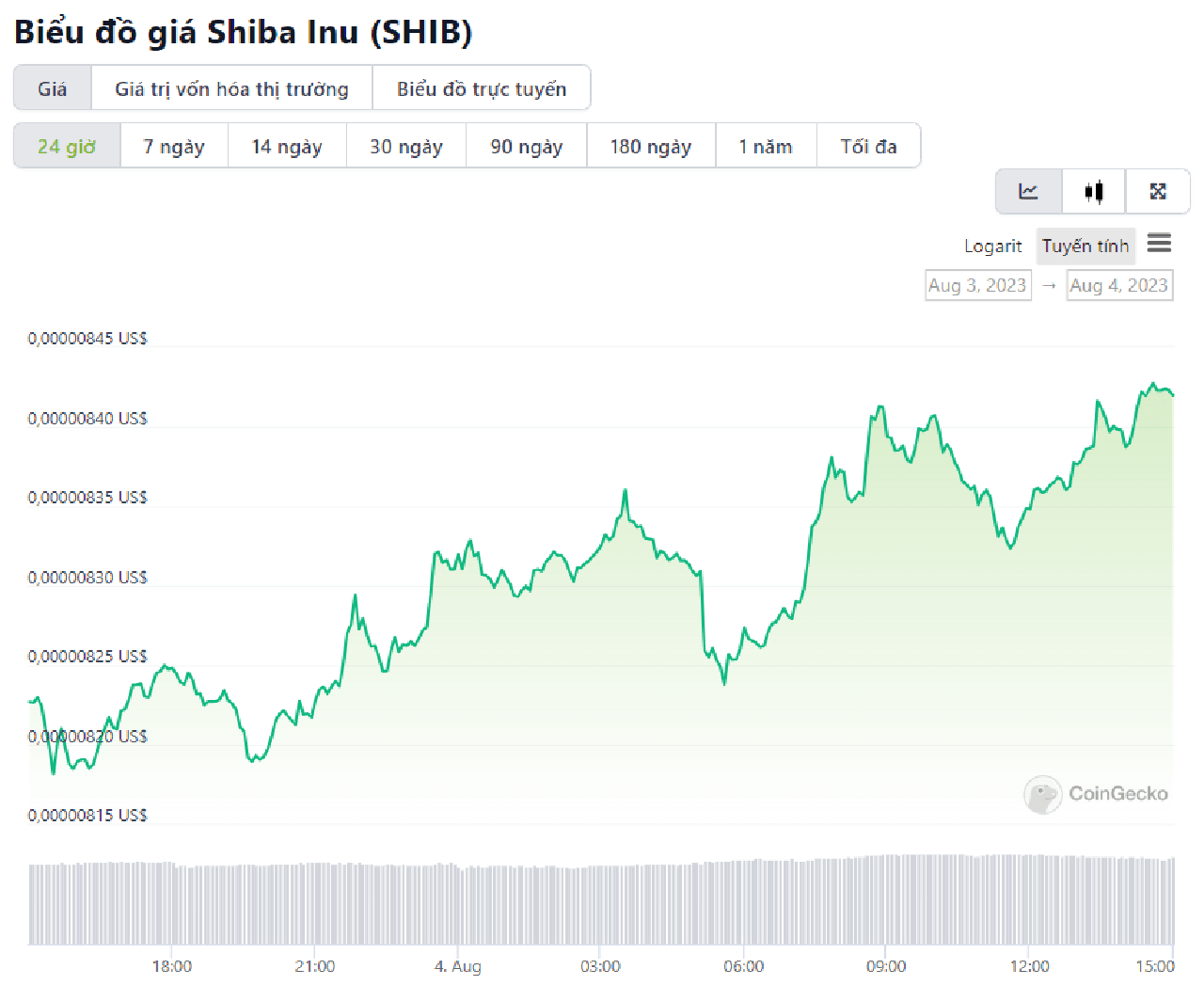Click the 06:00 time axis label
The width and height of the screenshot is (1204, 1001).
click(x=743, y=966)
